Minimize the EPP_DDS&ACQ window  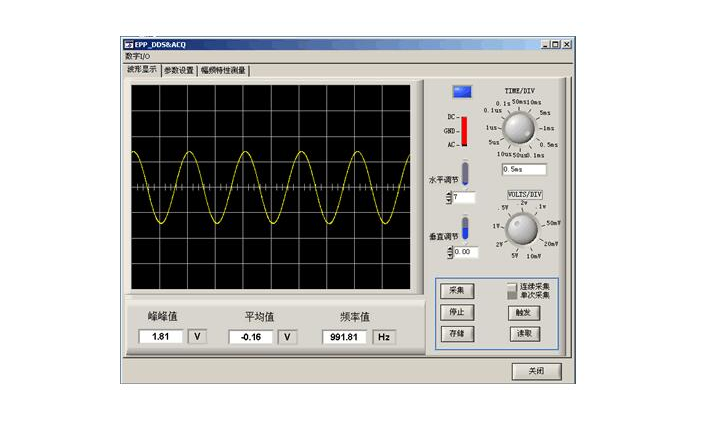click(545, 45)
